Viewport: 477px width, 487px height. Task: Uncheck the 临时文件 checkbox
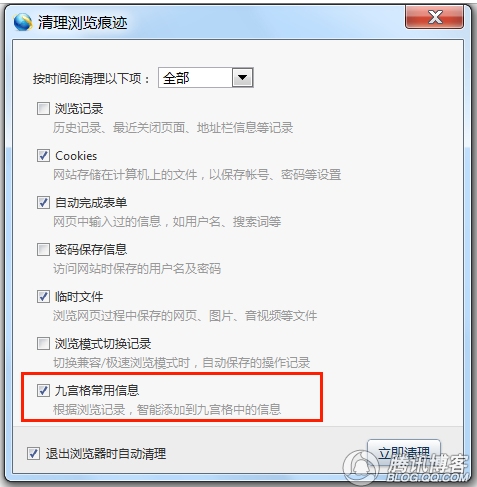(43, 297)
